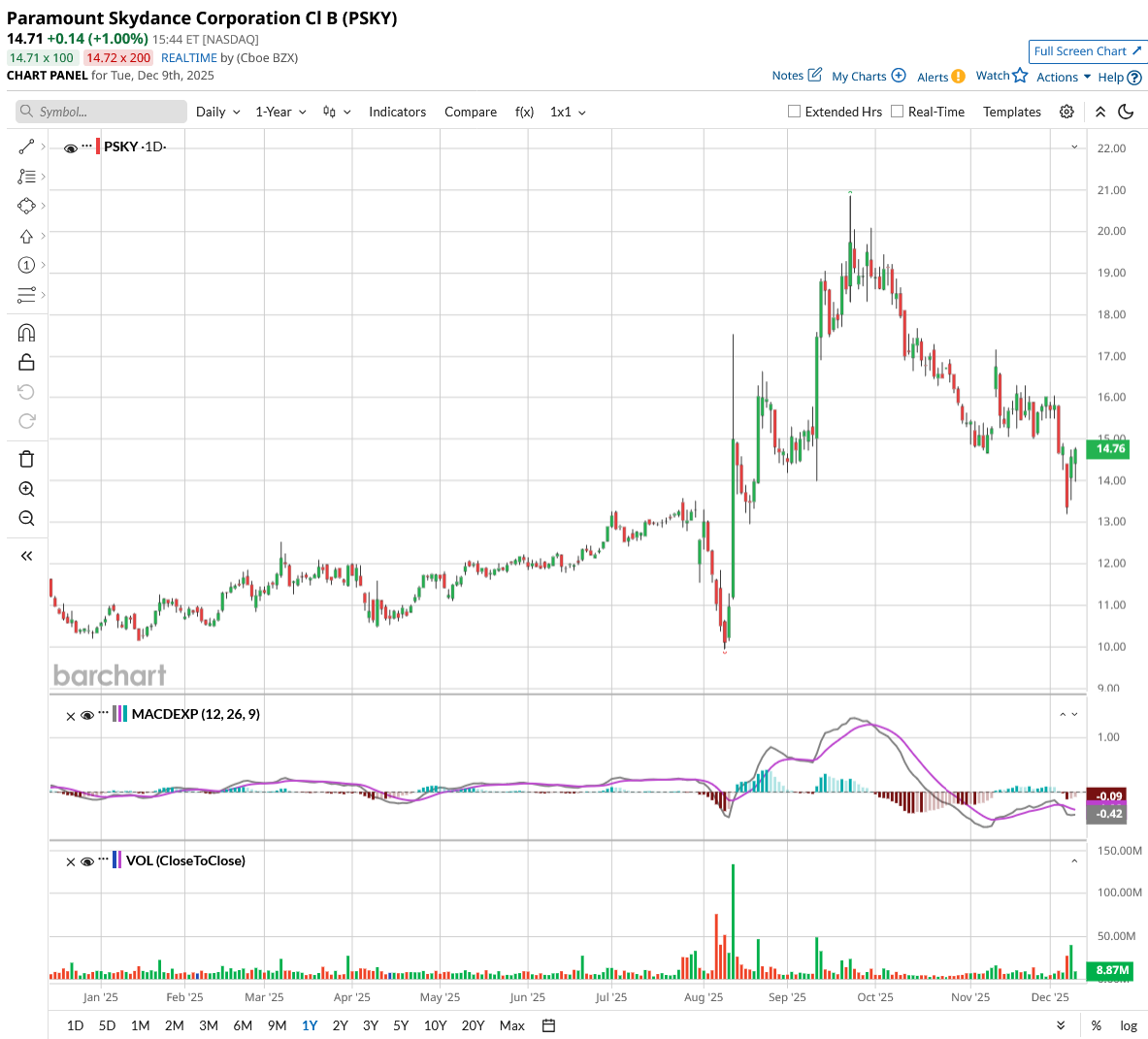Click the Alerts exclamation icon
The image size is (1148, 1039).
click(x=959, y=77)
